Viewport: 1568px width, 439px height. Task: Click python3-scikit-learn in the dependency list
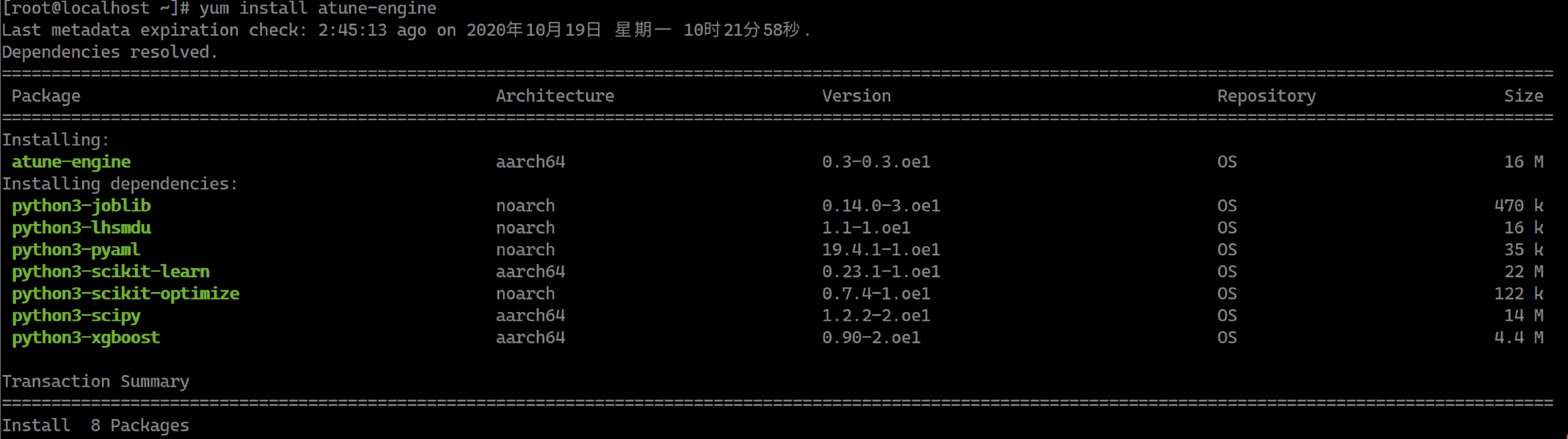click(x=110, y=271)
